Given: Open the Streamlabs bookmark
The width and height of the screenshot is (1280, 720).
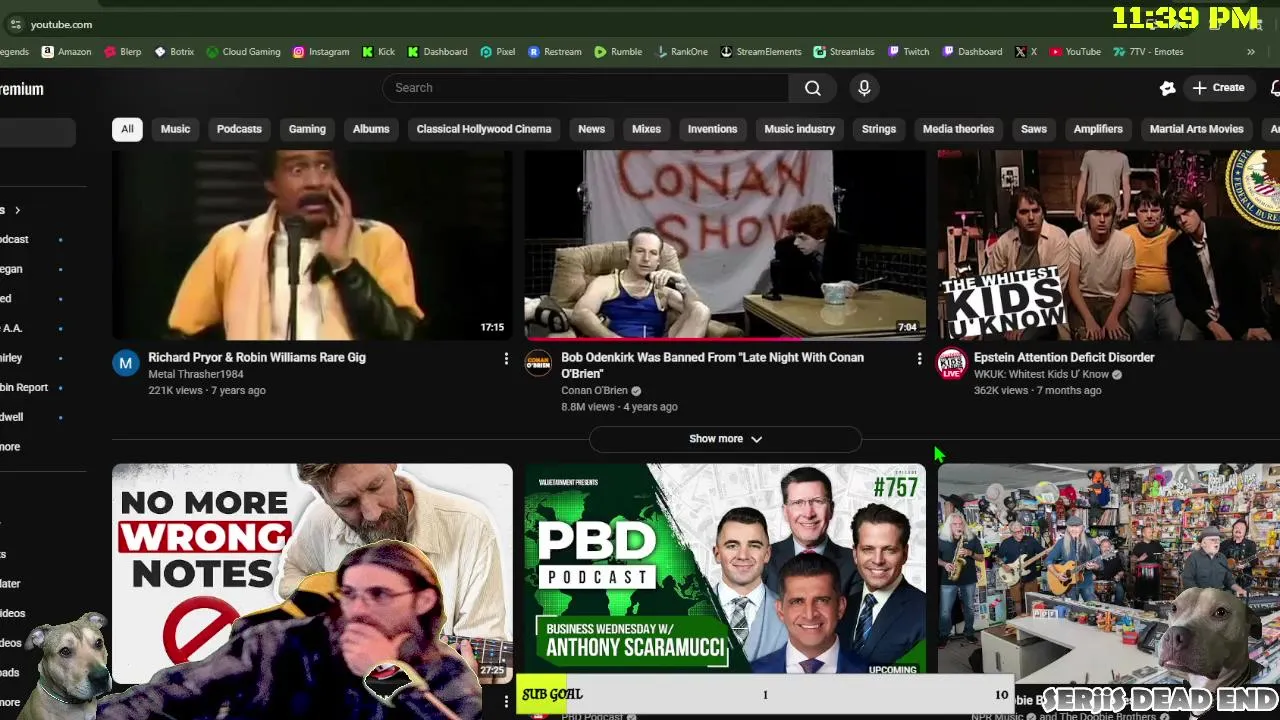Looking at the screenshot, I should [844, 52].
